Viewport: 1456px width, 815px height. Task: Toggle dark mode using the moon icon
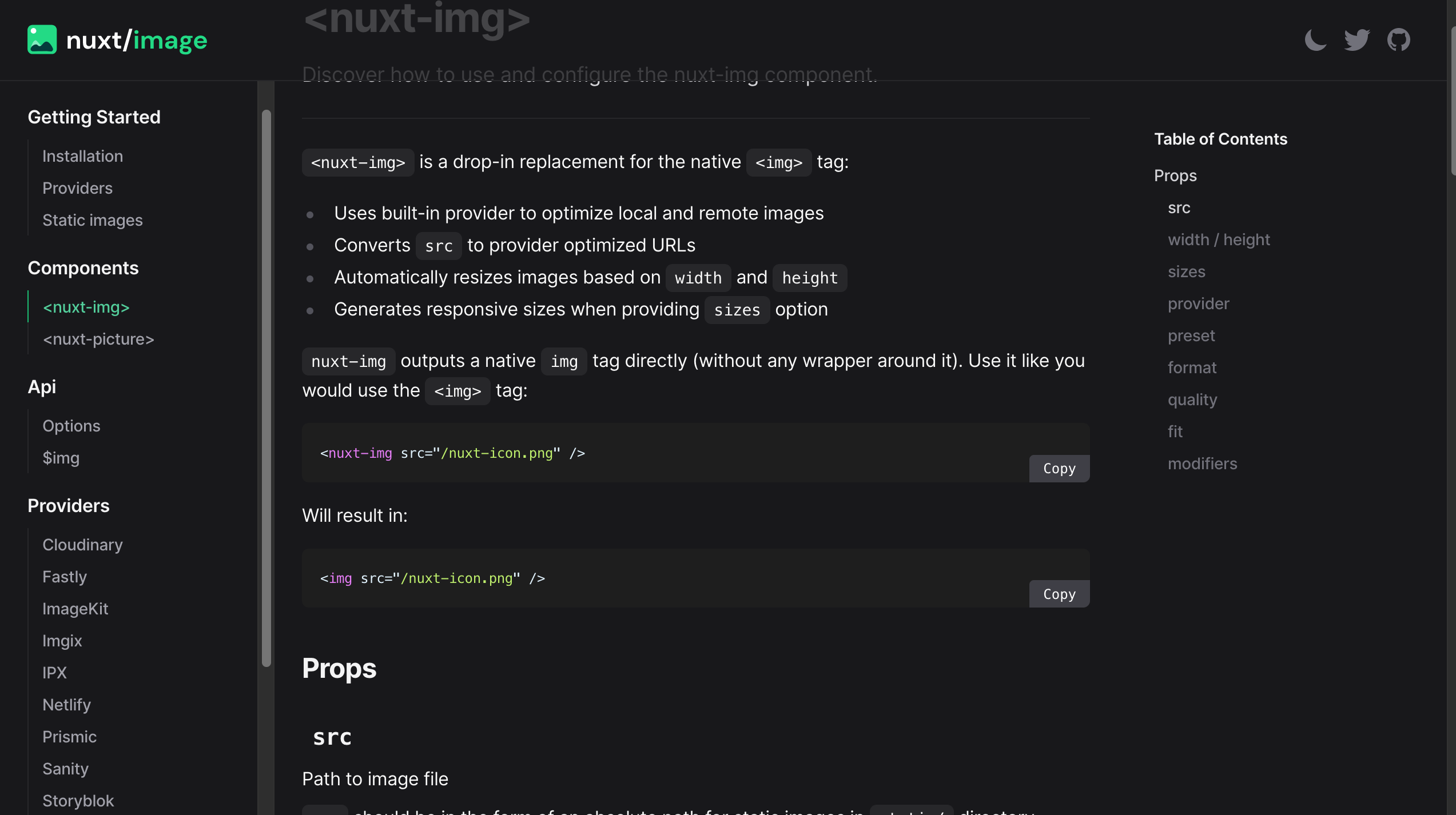tap(1315, 39)
